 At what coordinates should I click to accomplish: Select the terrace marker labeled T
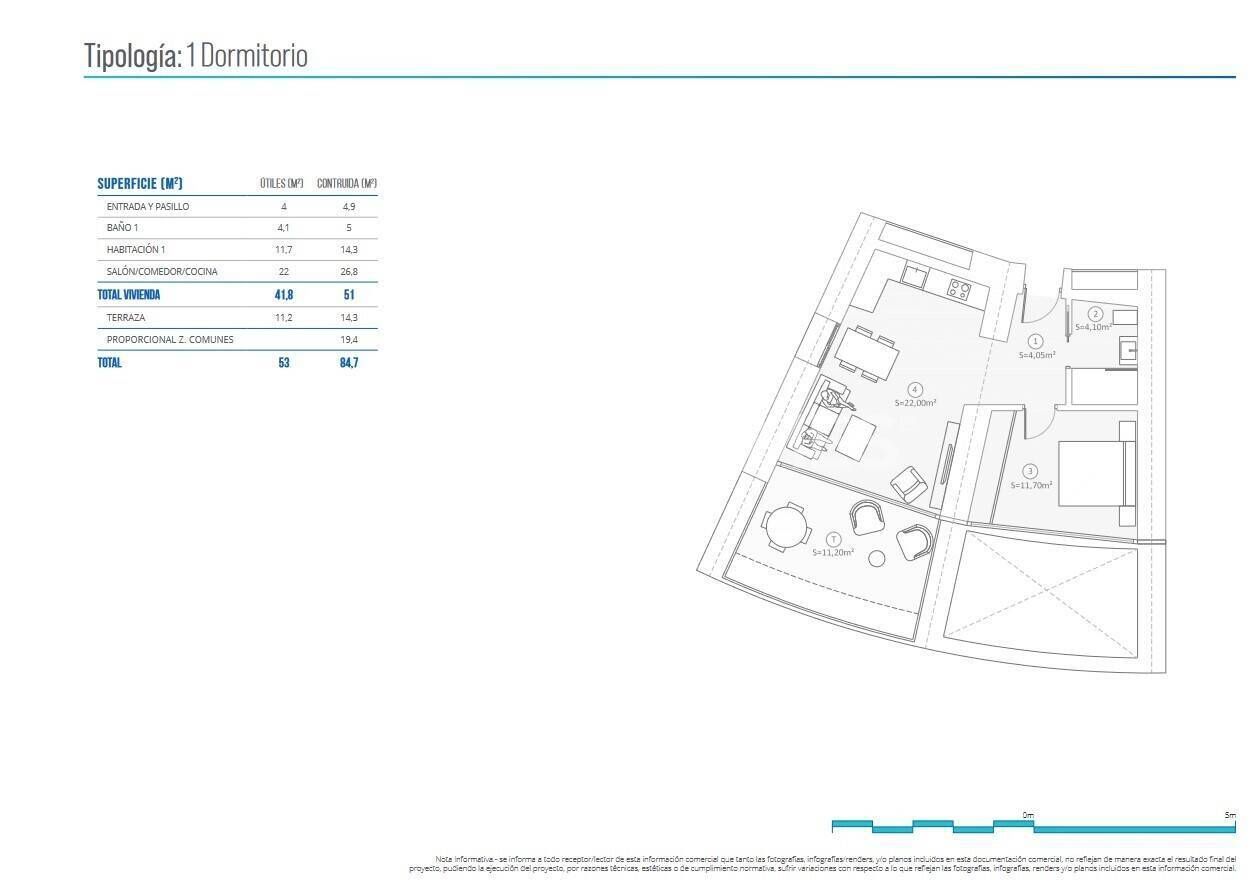click(832, 537)
